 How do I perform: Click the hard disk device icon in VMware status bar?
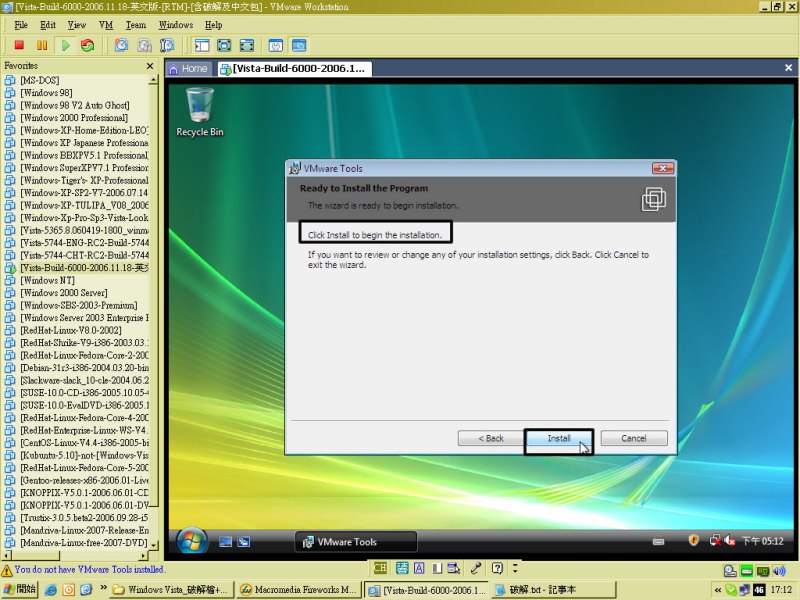pyautogui.click(x=730, y=571)
